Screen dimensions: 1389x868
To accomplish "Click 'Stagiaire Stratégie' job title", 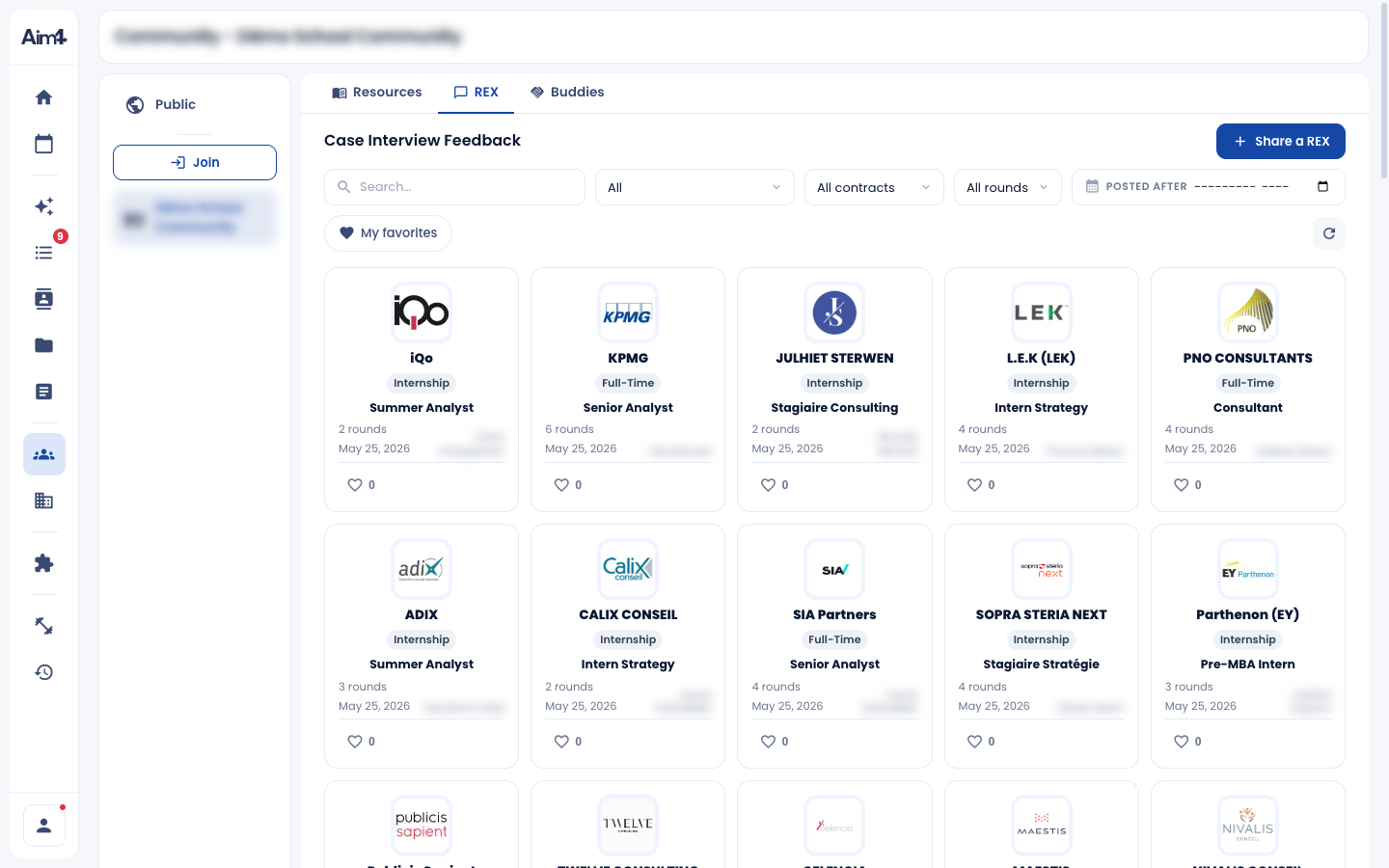I will pos(1041,665).
